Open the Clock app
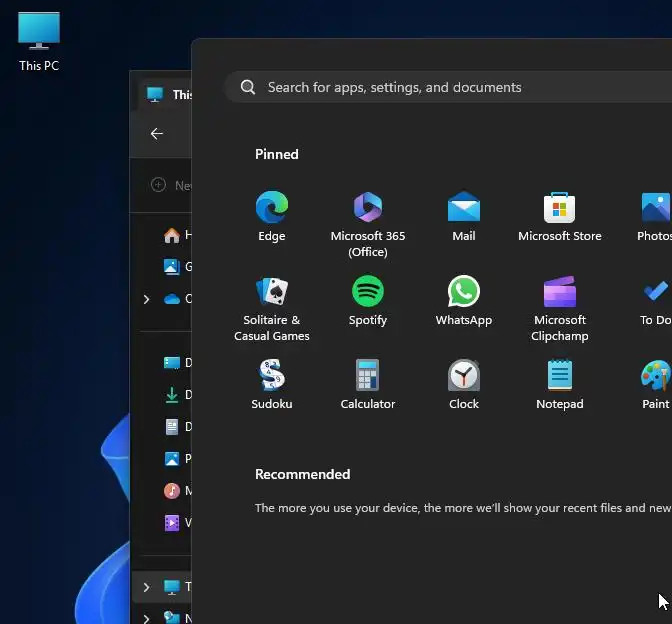 click(x=464, y=384)
